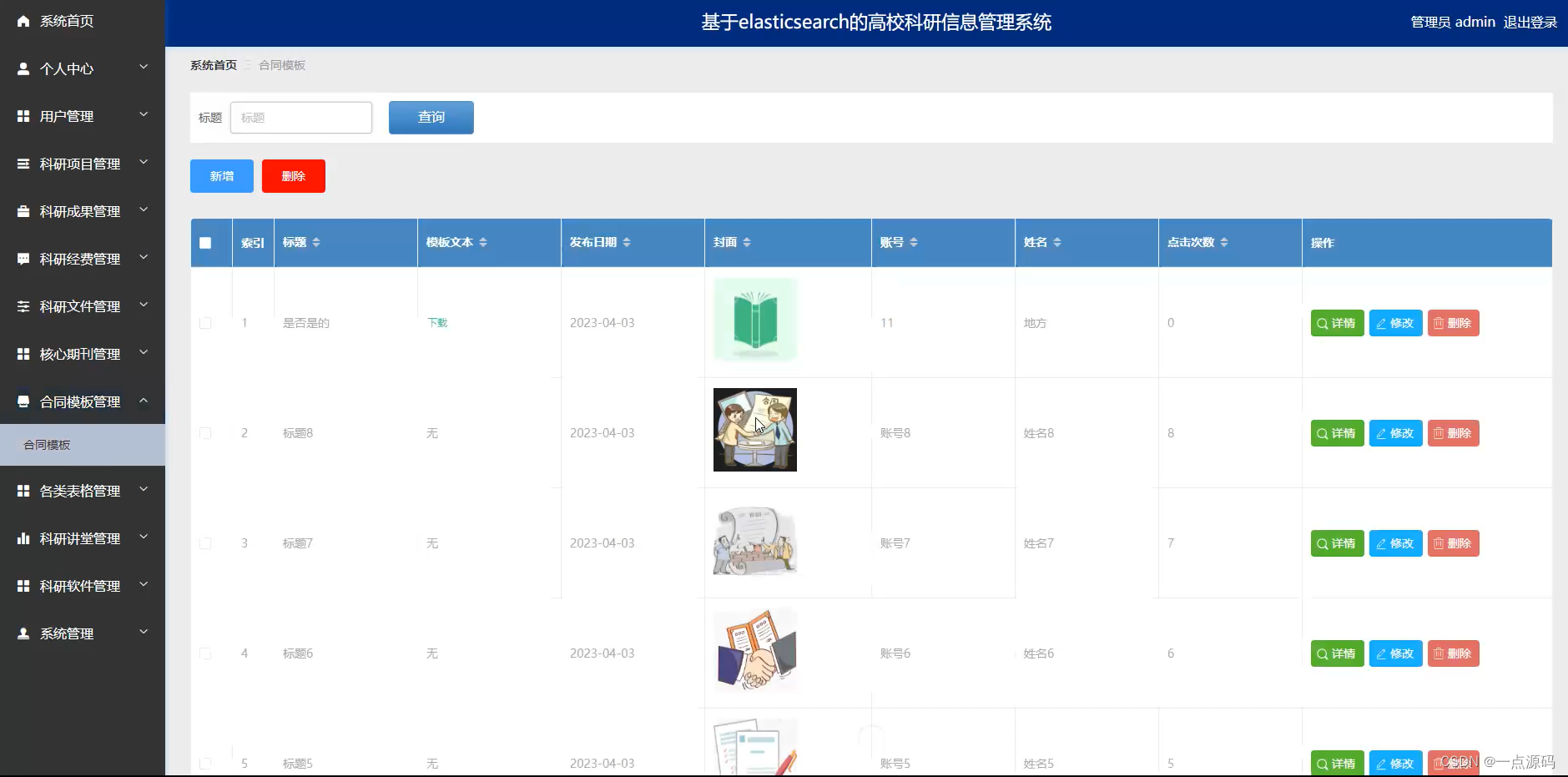Select the person icon for 个人中心
The height and width of the screenshot is (777, 1568).
pyautogui.click(x=23, y=68)
